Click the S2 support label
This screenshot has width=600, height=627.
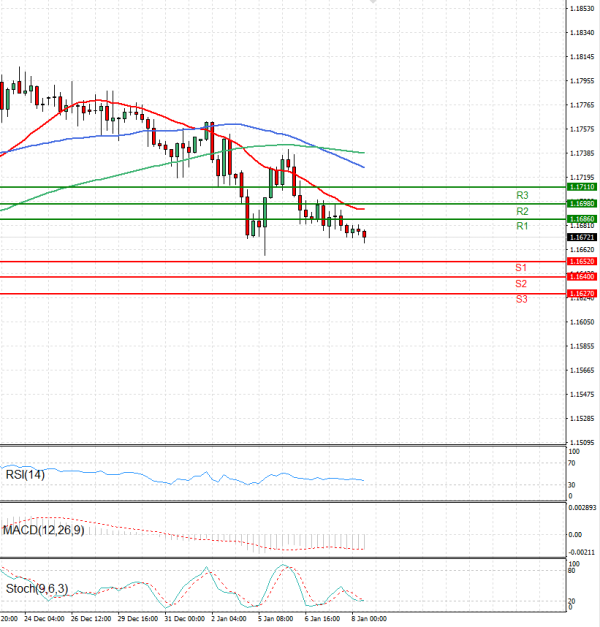(521, 284)
